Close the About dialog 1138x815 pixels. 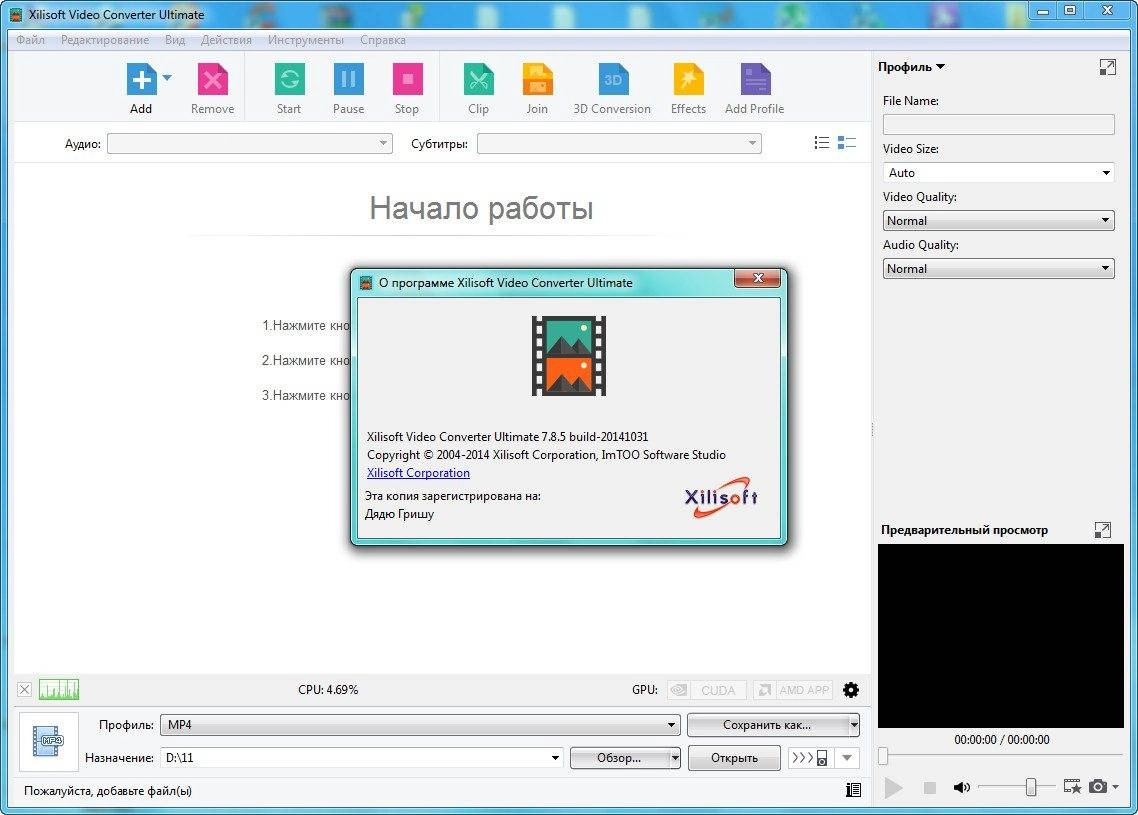(758, 278)
